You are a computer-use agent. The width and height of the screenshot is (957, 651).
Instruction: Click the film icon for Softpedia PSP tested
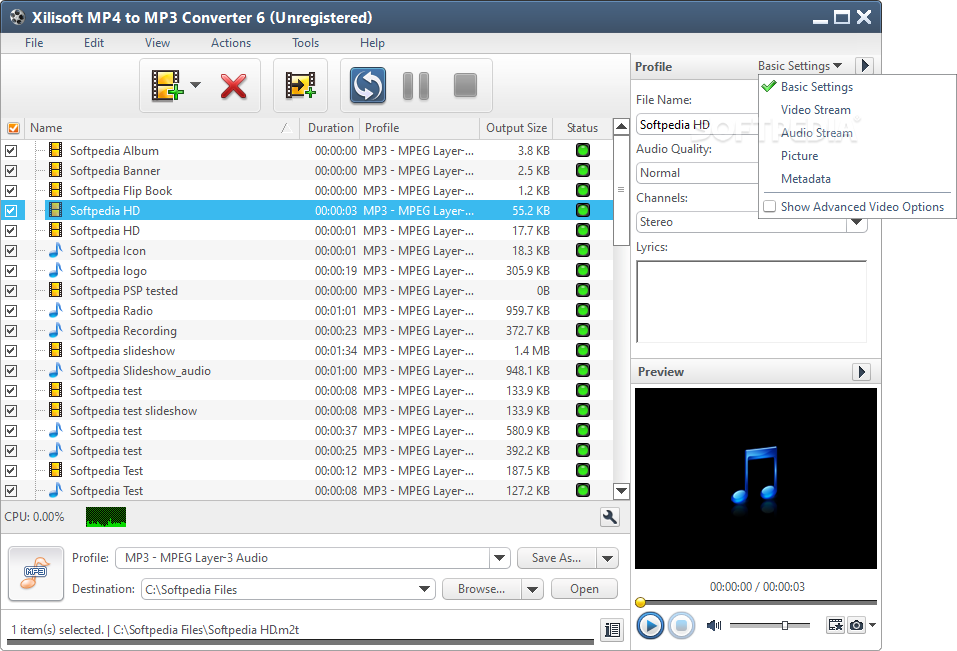point(56,290)
